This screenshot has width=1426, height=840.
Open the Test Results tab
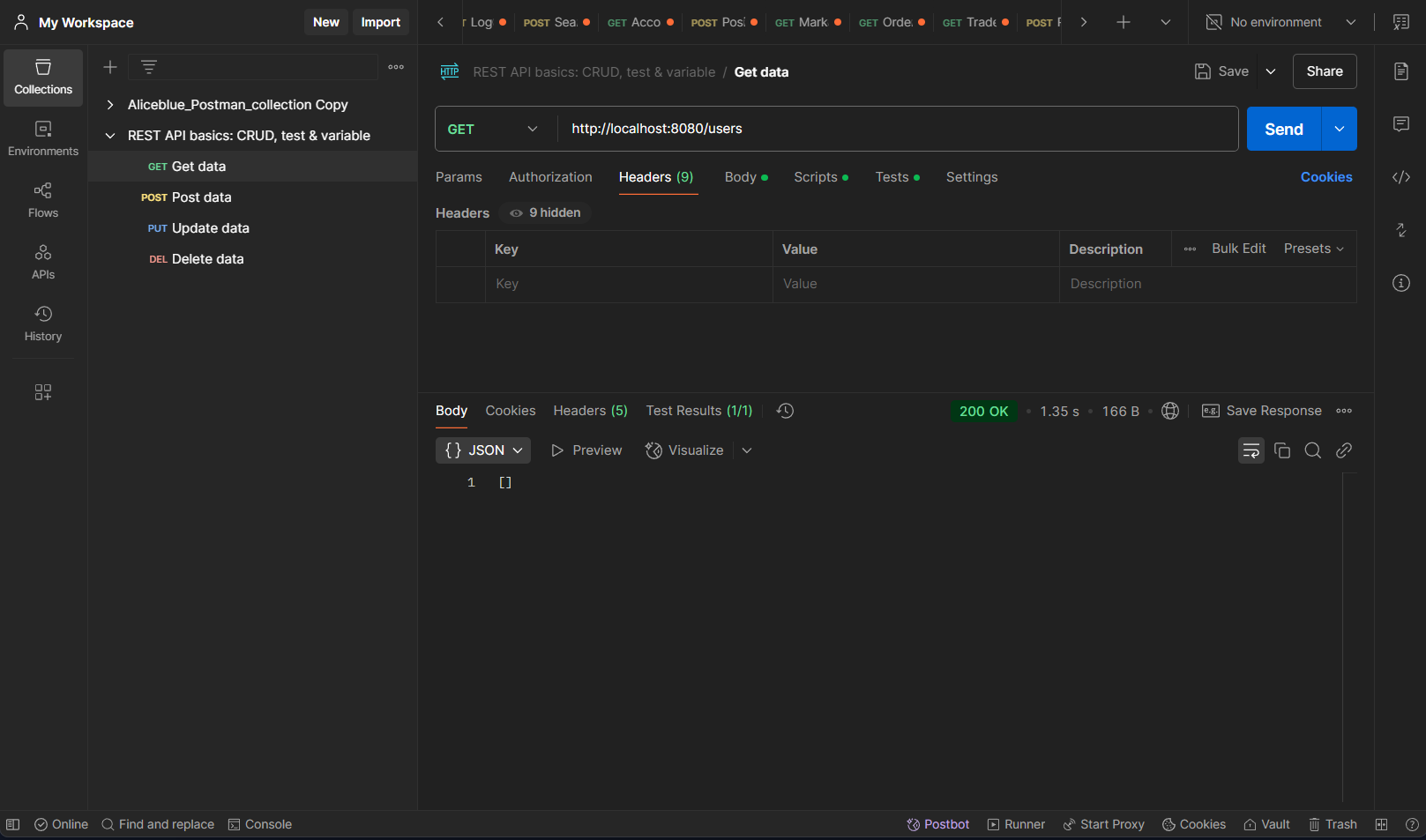pyautogui.click(x=699, y=411)
